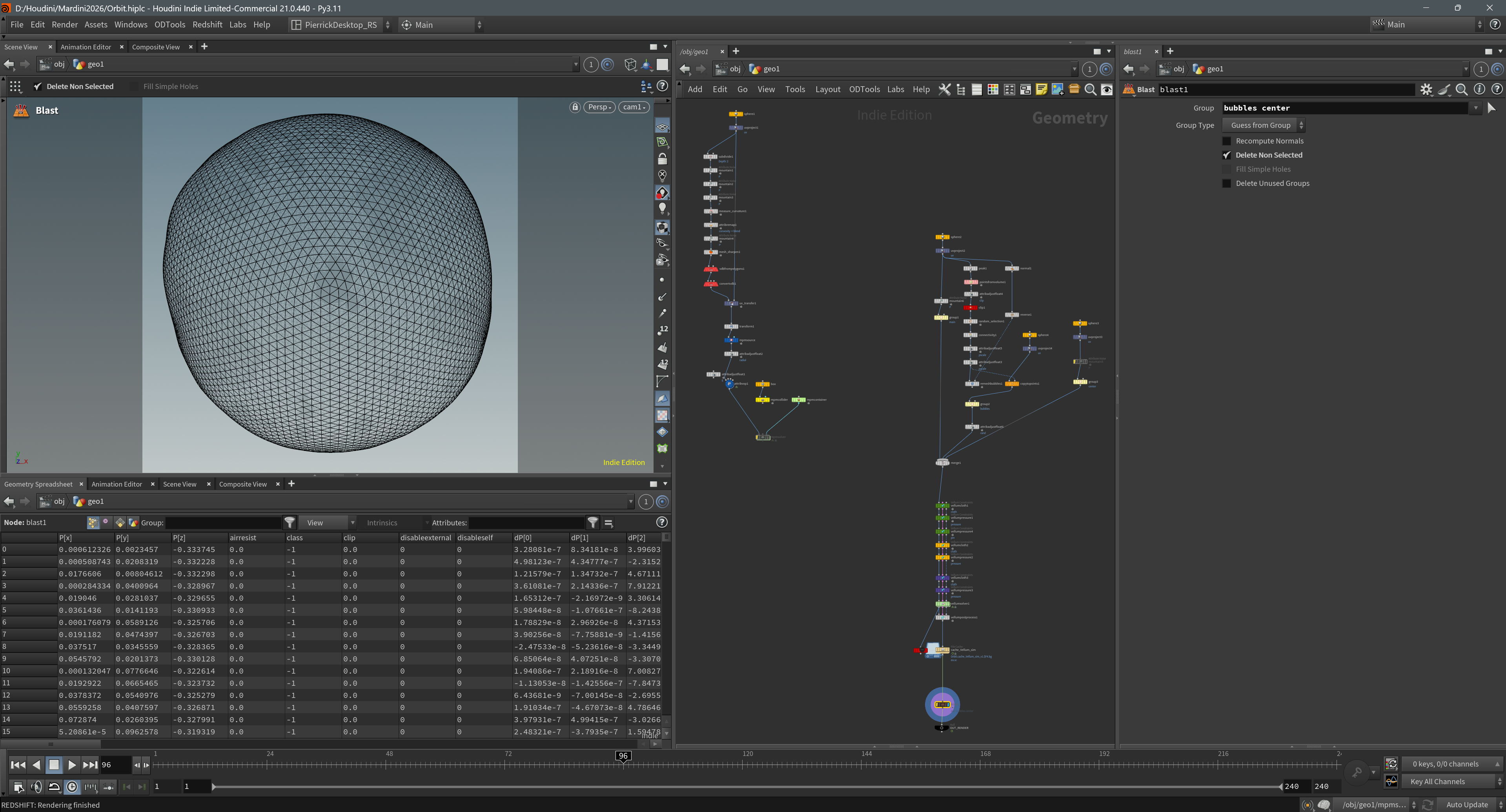Viewport: 1506px width, 812px height.
Task: Stop playback
Action: [54, 765]
